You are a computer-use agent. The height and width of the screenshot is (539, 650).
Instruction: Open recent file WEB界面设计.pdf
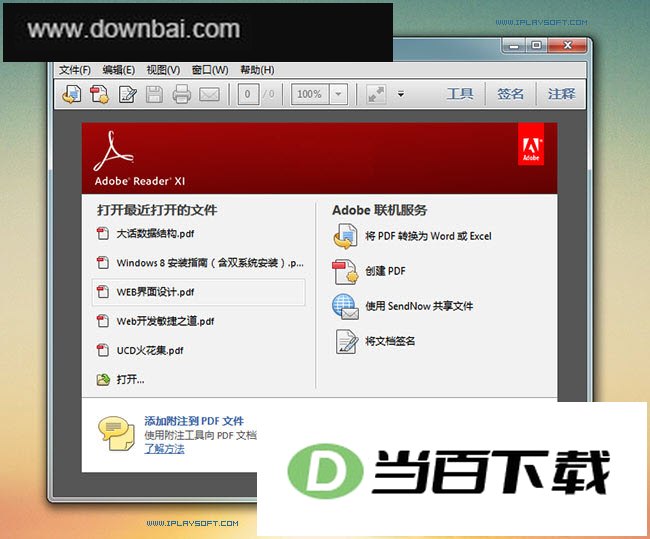click(x=155, y=292)
